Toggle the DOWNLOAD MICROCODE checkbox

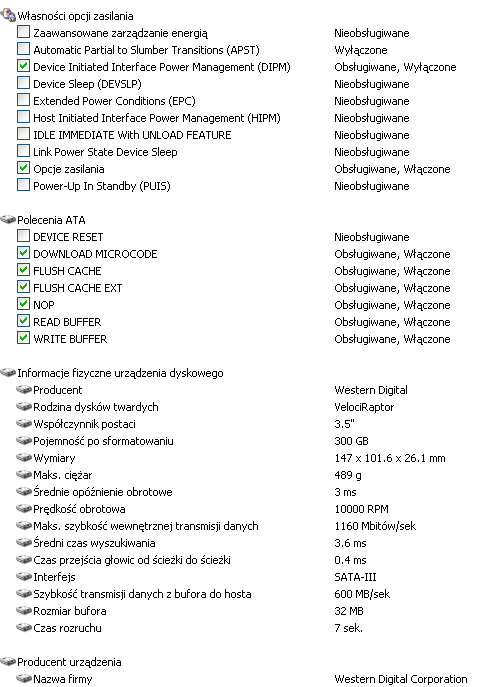23,253
